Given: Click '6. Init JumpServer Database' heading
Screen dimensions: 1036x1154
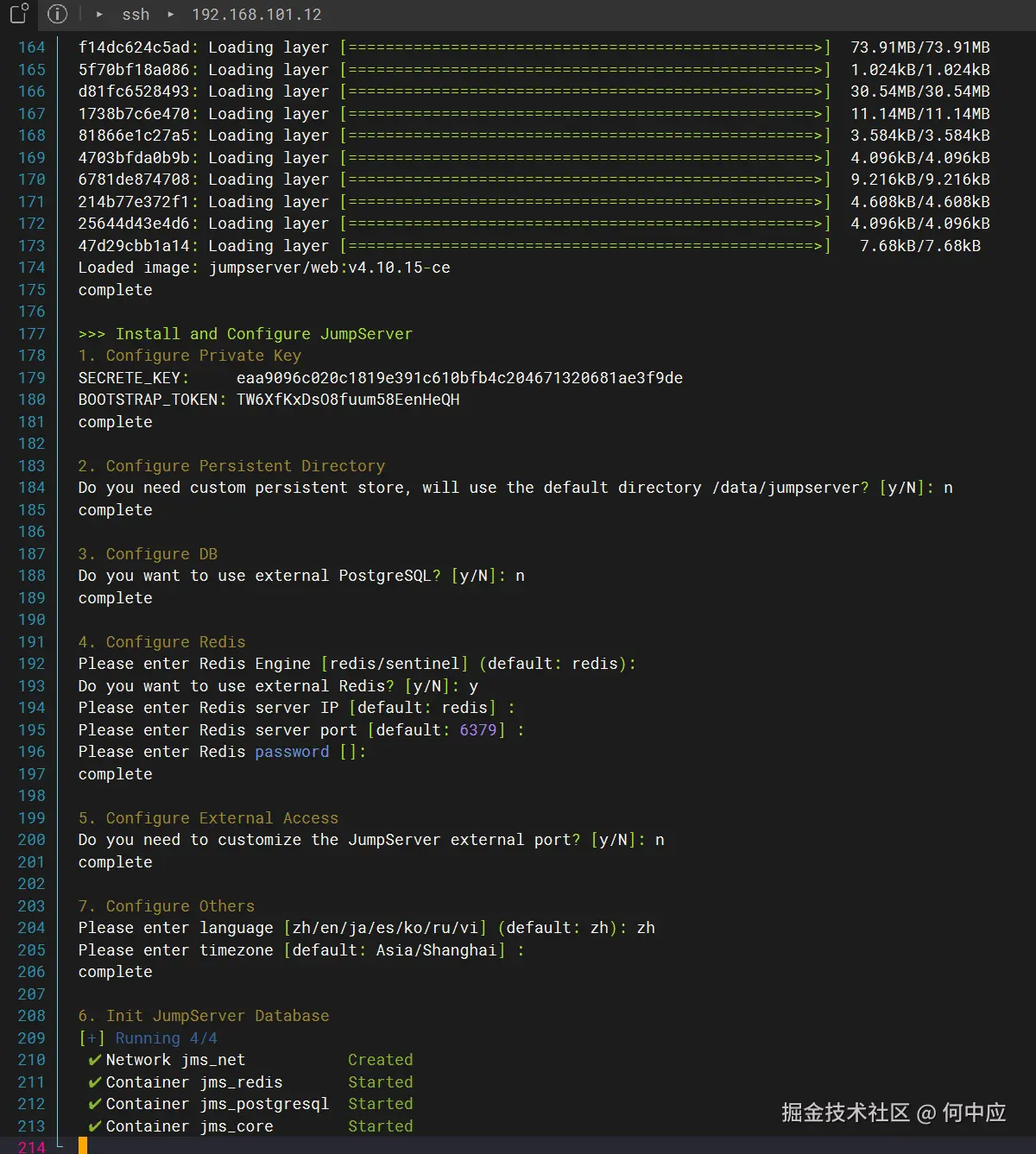Looking at the screenshot, I should pyautogui.click(x=204, y=1016).
